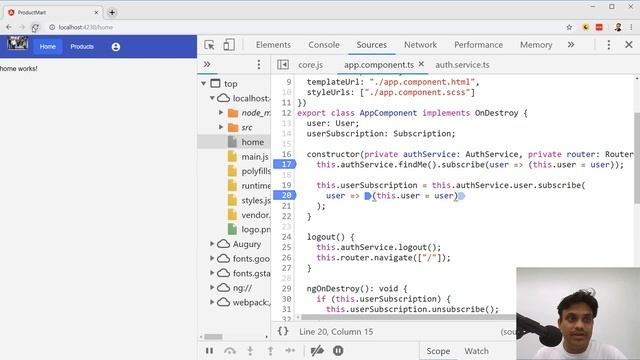
Task: Click inline breakpoint marker after user)
Action: [x=462, y=196]
